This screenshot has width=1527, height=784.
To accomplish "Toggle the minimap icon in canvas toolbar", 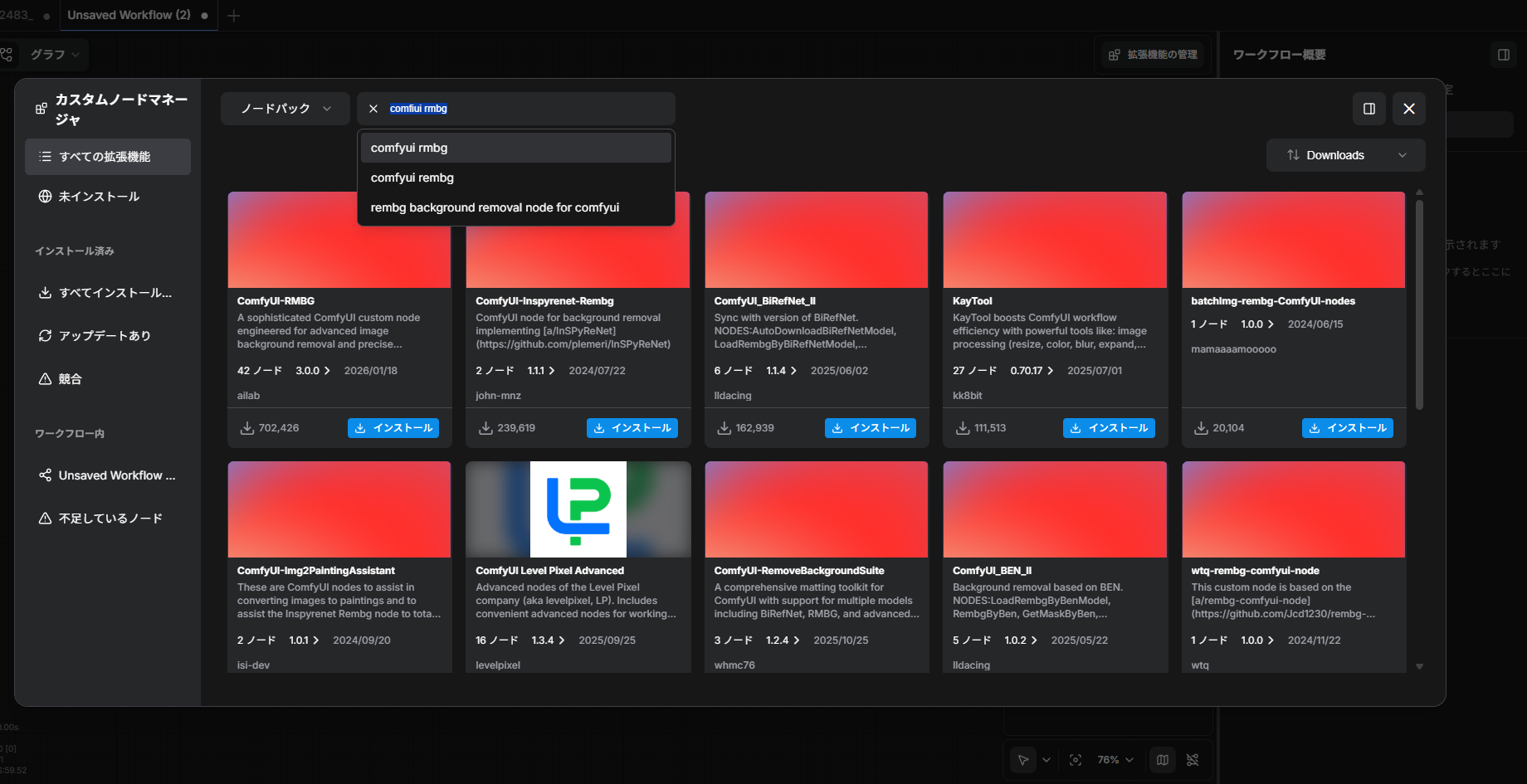I will 1163,760.
